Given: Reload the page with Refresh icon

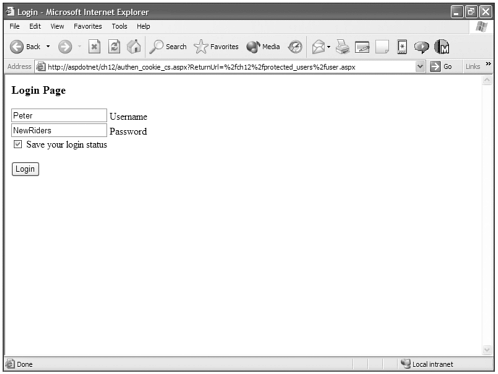Looking at the screenshot, I should click(114, 47).
